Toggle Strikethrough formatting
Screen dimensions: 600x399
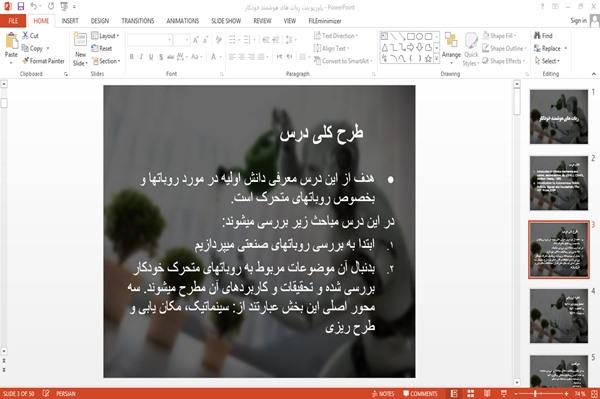(170, 57)
